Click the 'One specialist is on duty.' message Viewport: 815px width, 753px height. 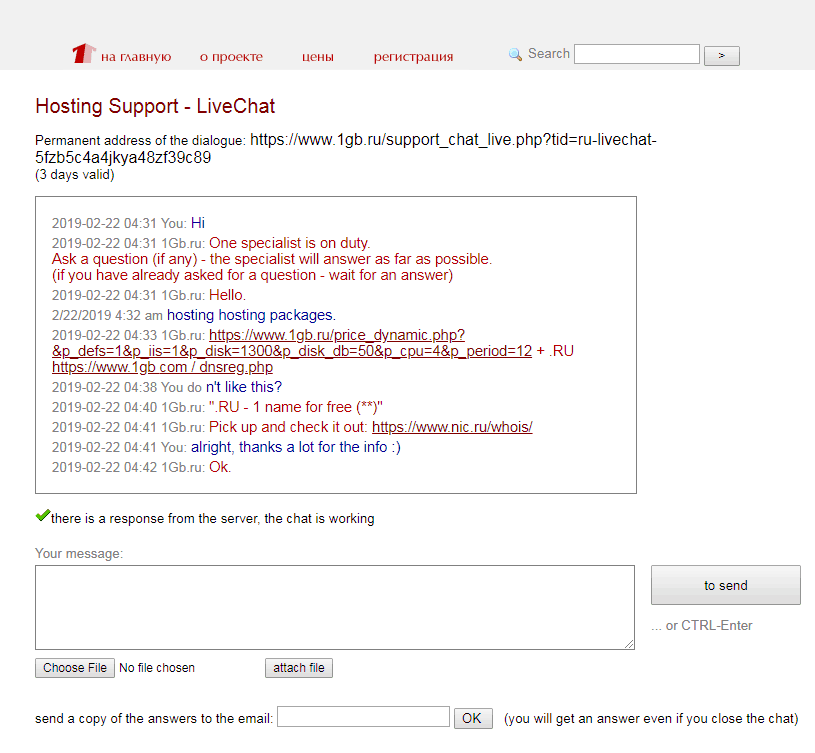coord(290,243)
